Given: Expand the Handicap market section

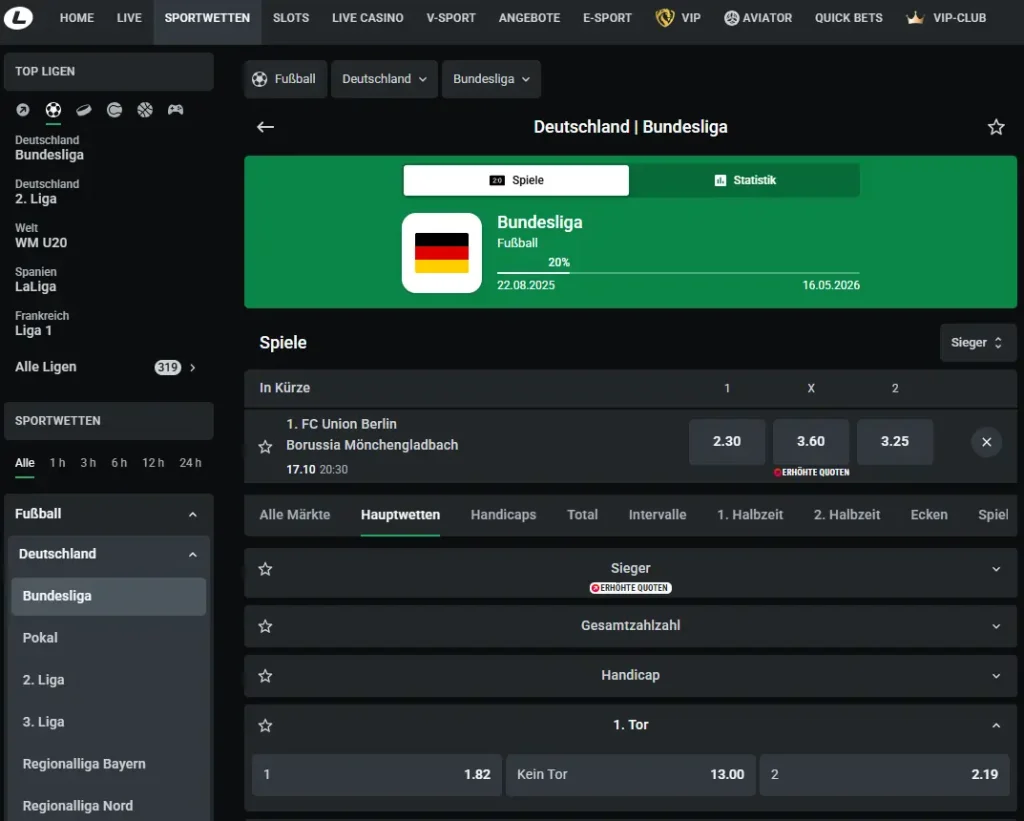Looking at the screenshot, I should 996,675.
